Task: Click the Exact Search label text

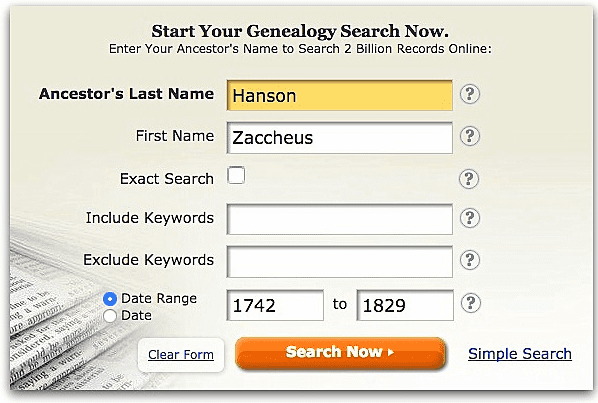Action: [167, 179]
